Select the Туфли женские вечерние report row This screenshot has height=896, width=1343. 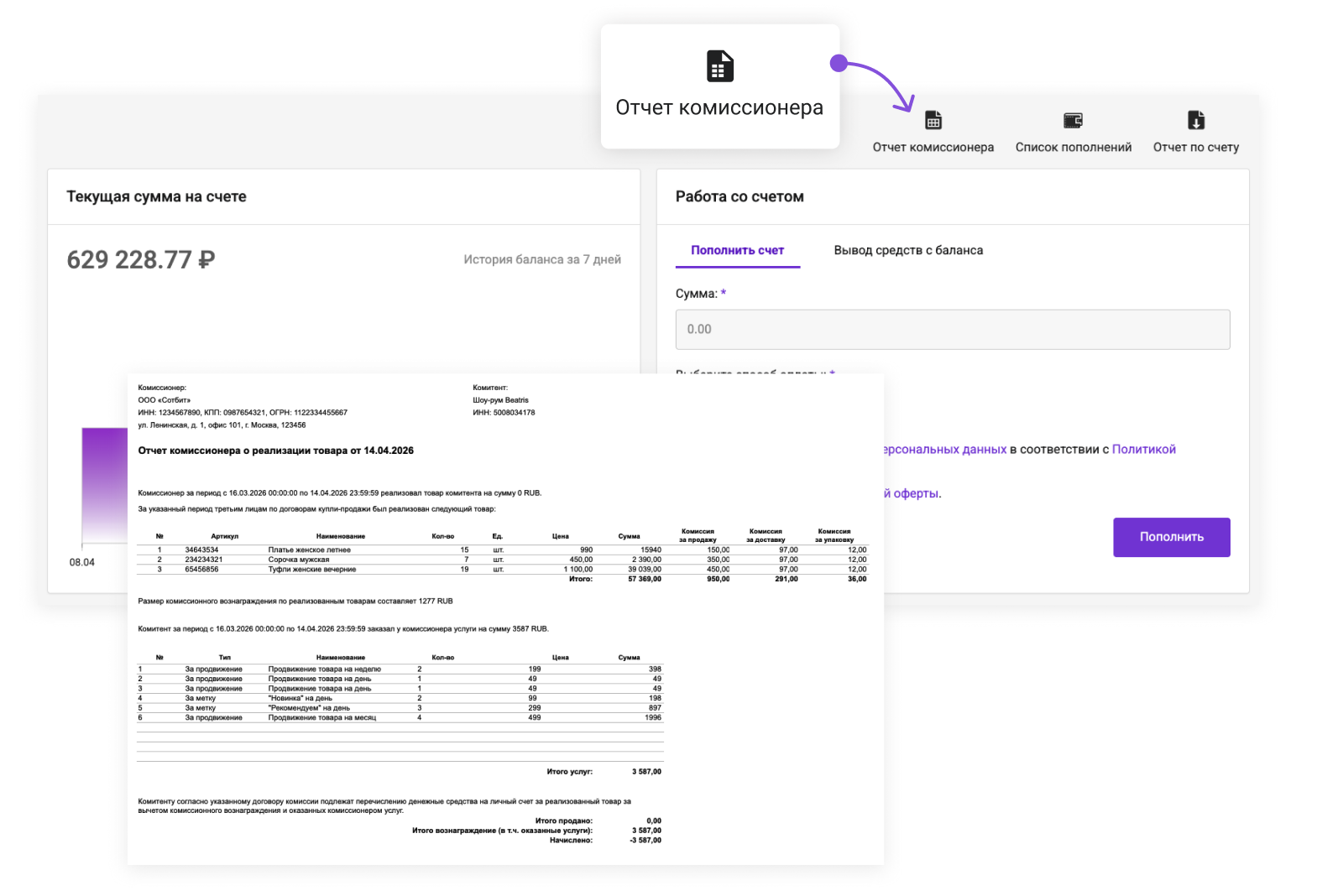[311, 570]
